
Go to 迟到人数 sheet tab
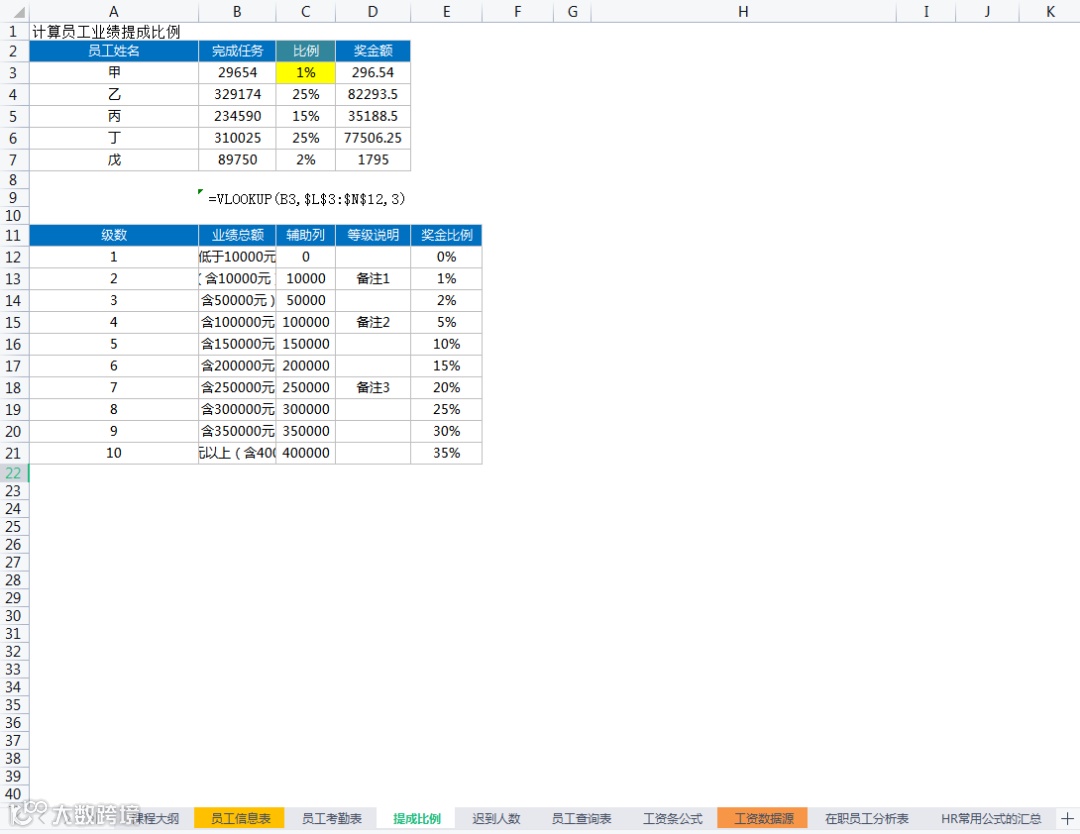pyautogui.click(x=496, y=818)
